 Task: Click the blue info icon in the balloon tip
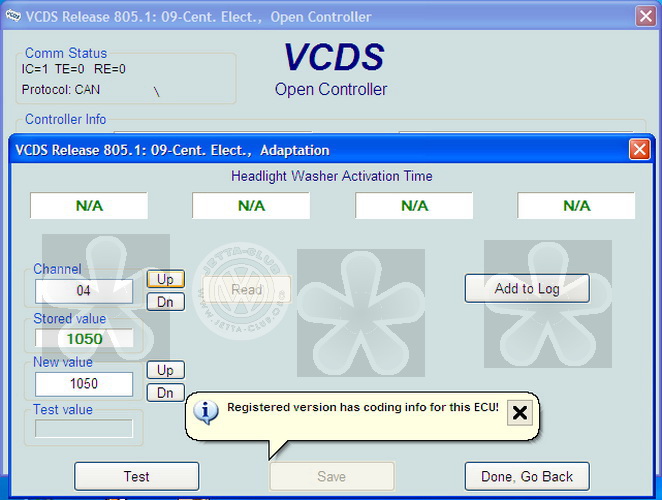coord(206,411)
